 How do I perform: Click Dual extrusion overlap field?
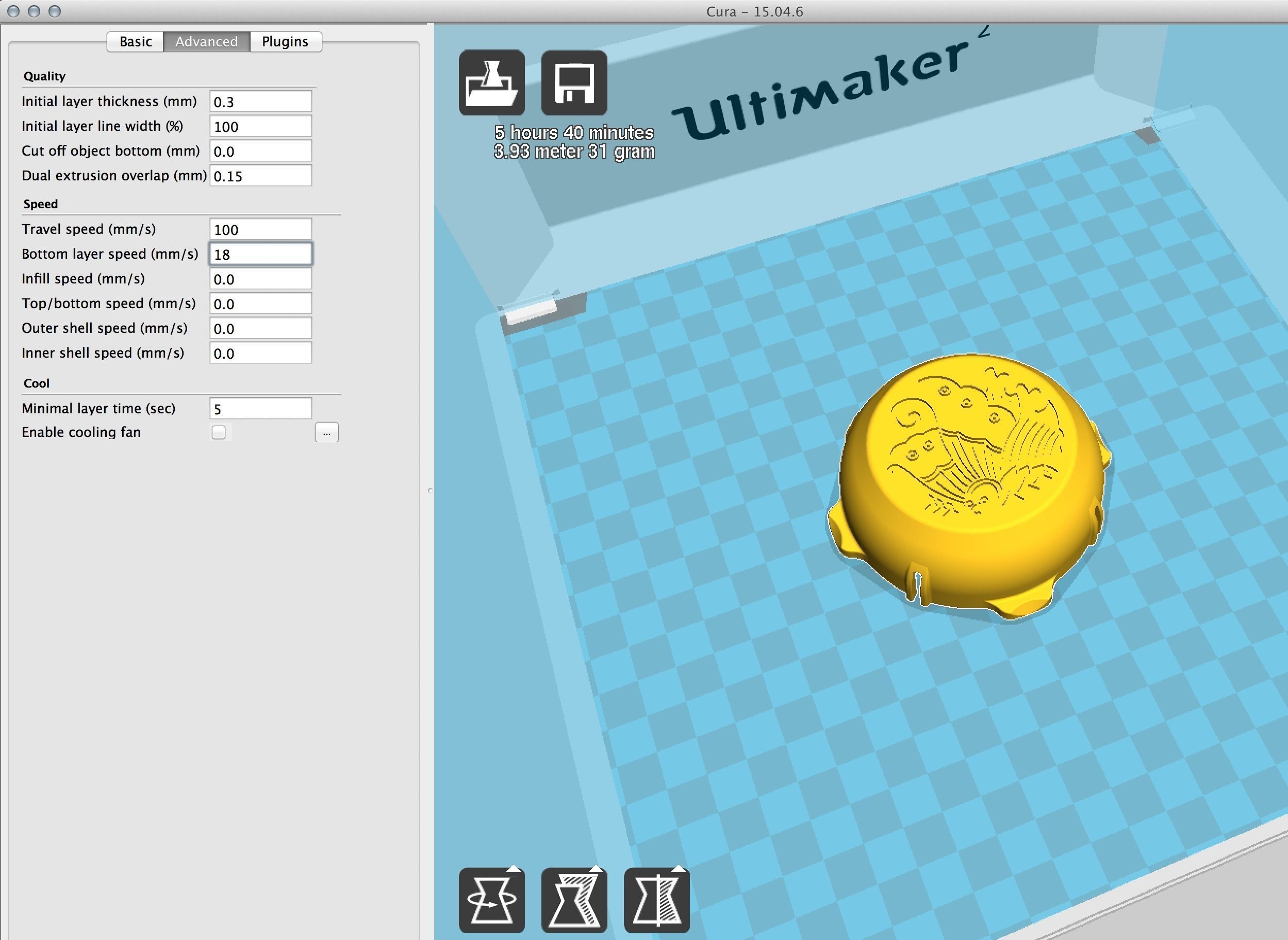click(x=260, y=176)
